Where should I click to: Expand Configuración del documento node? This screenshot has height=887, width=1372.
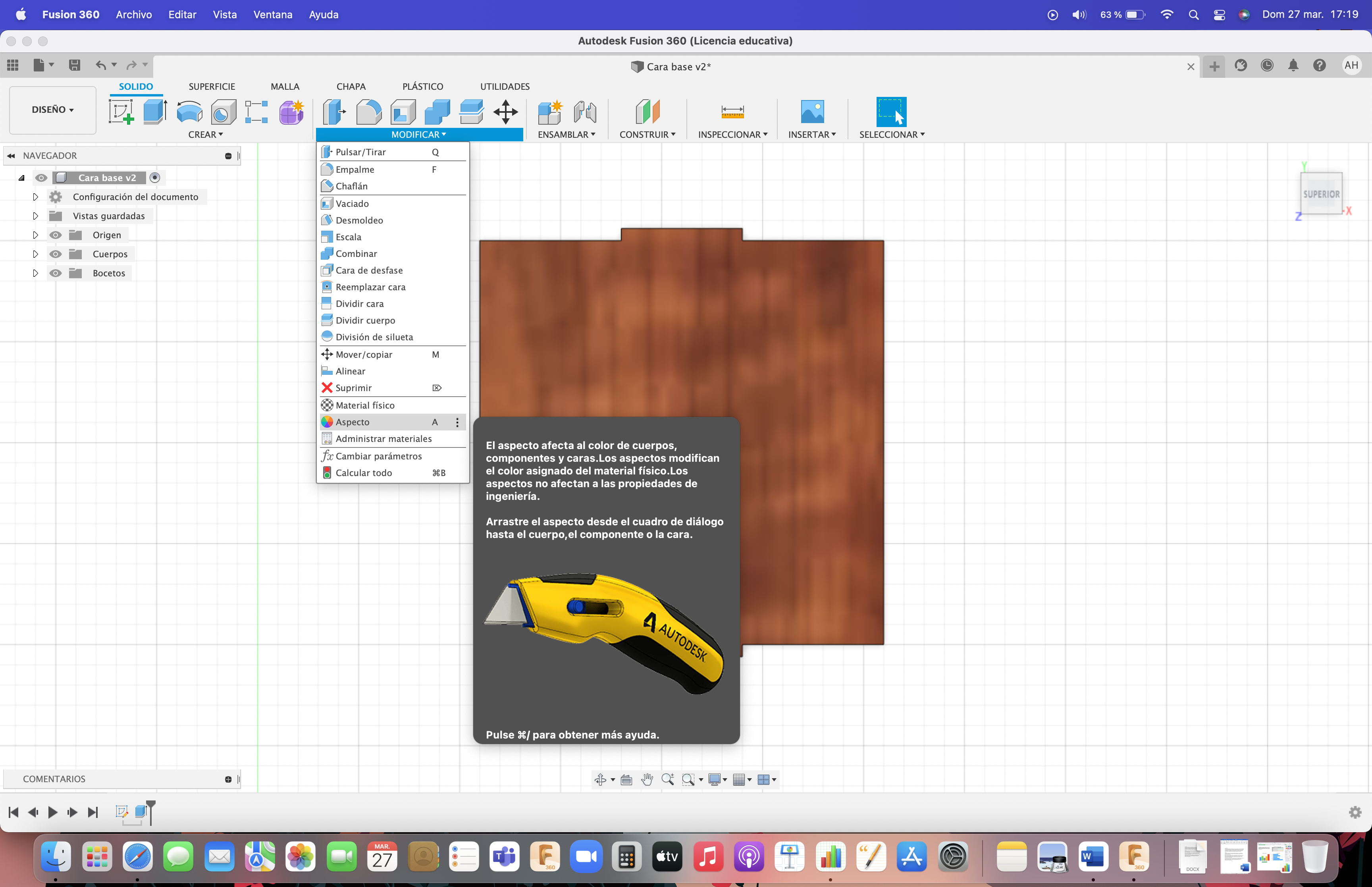click(35, 197)
